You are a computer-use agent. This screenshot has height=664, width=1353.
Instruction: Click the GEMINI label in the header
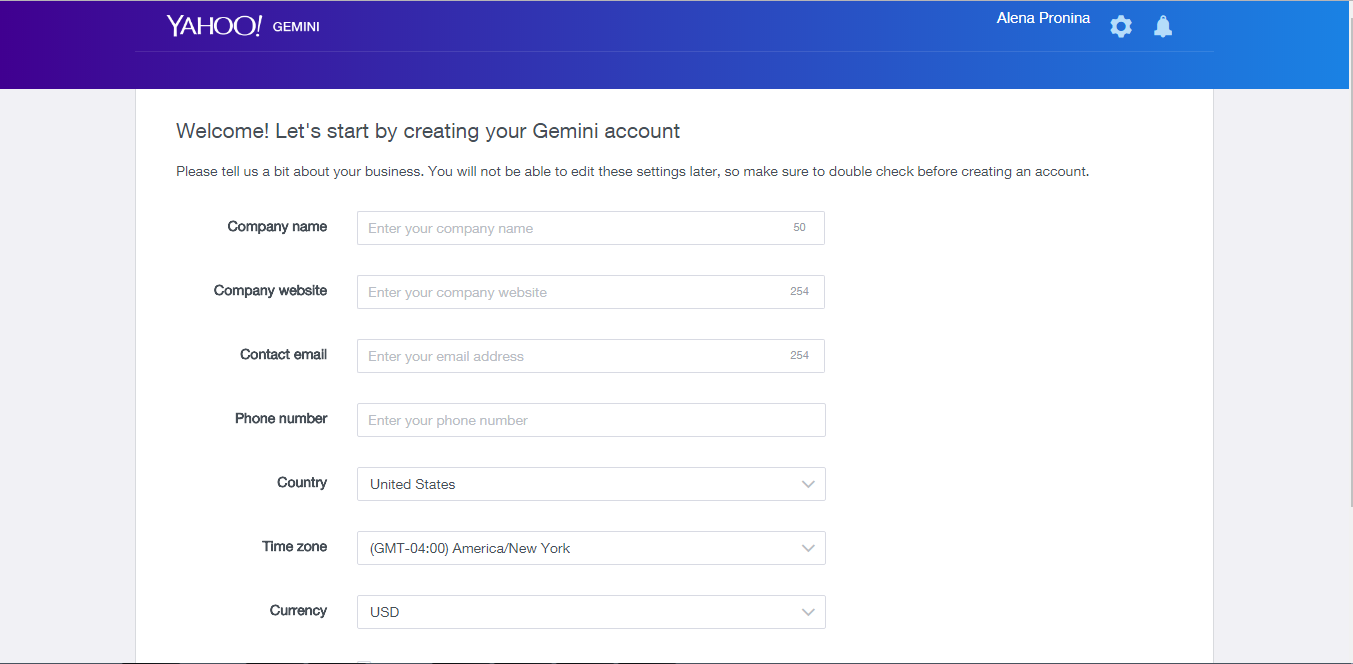point(295,27)
